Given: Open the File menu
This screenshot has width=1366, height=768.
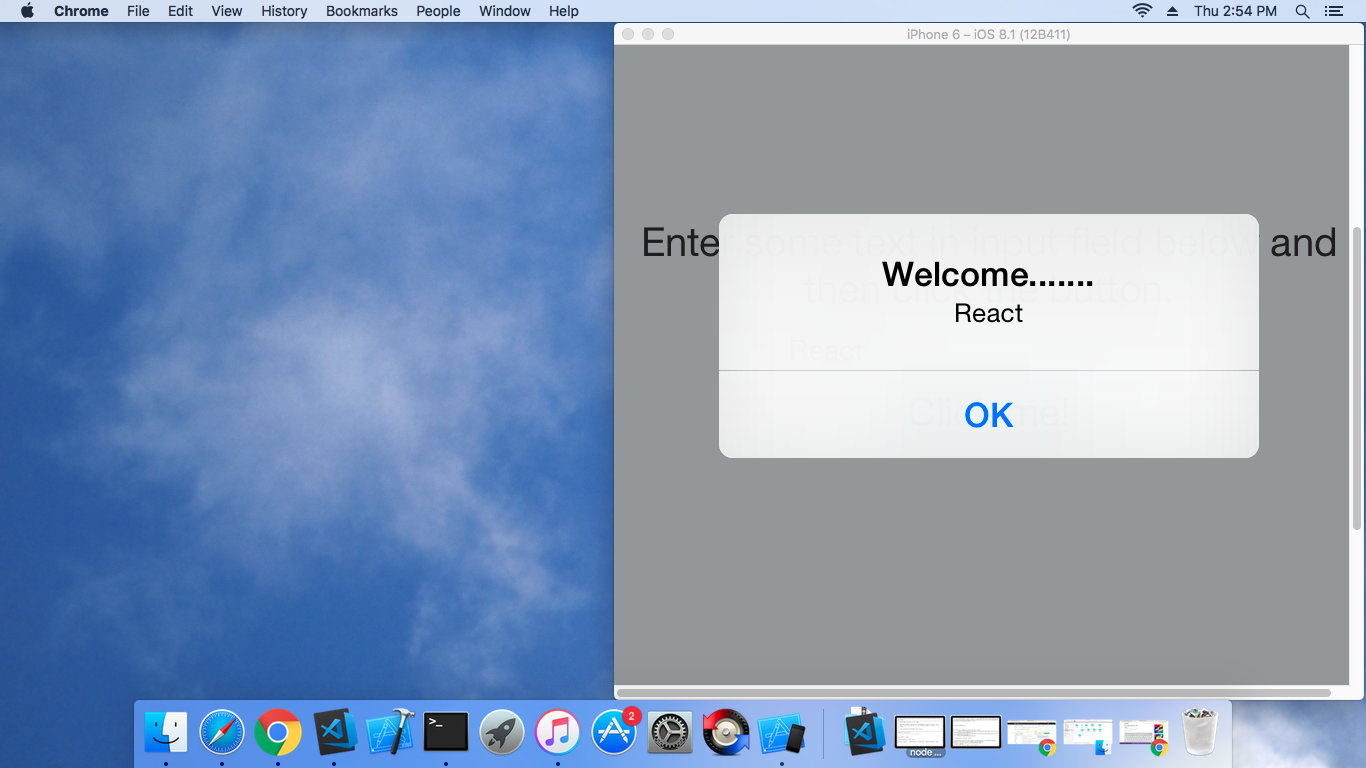Looking at the screenshot, I should pos(138,11).
